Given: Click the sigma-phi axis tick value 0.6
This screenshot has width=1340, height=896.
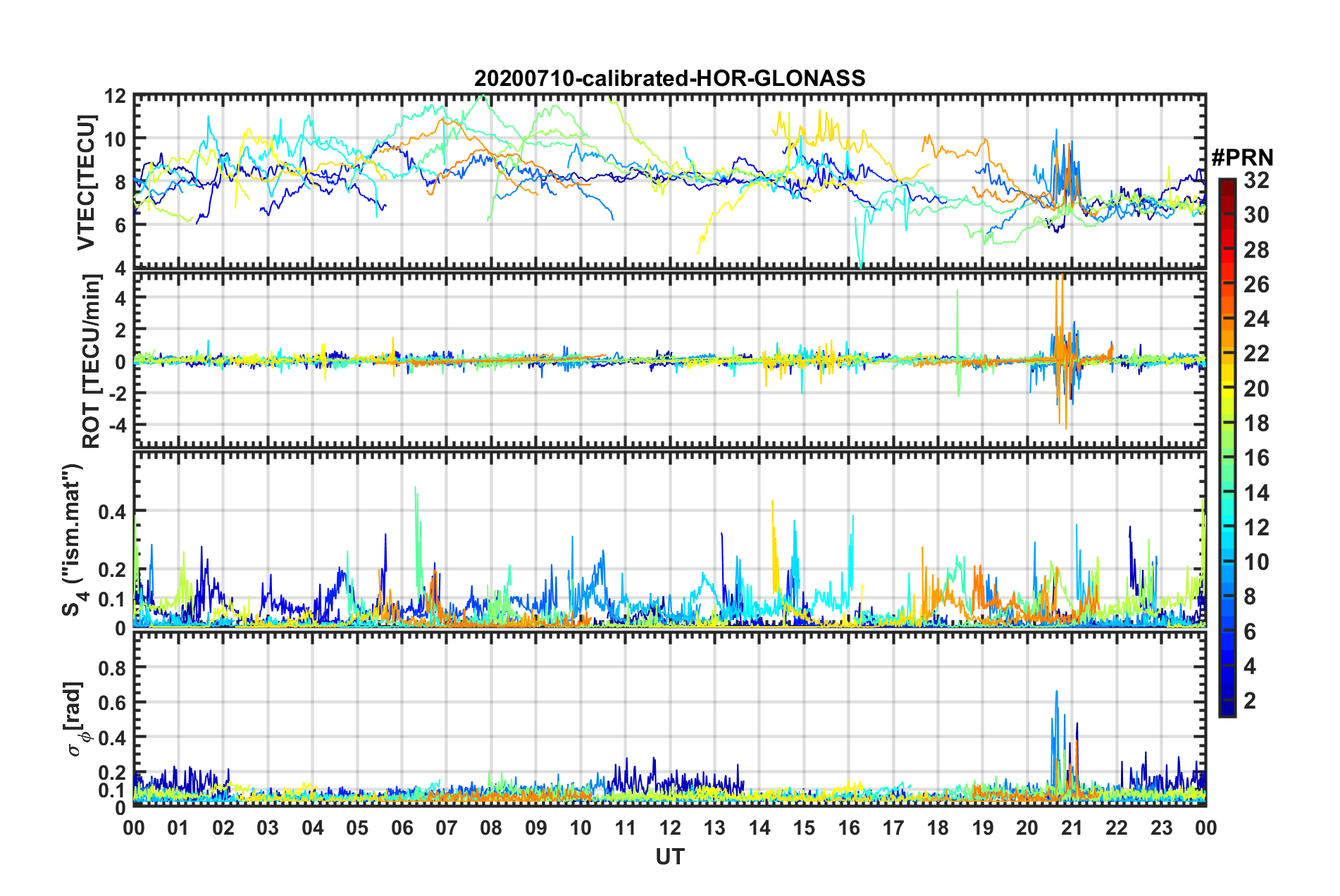Looking at the screenshot, I should [x=113, y=702].
